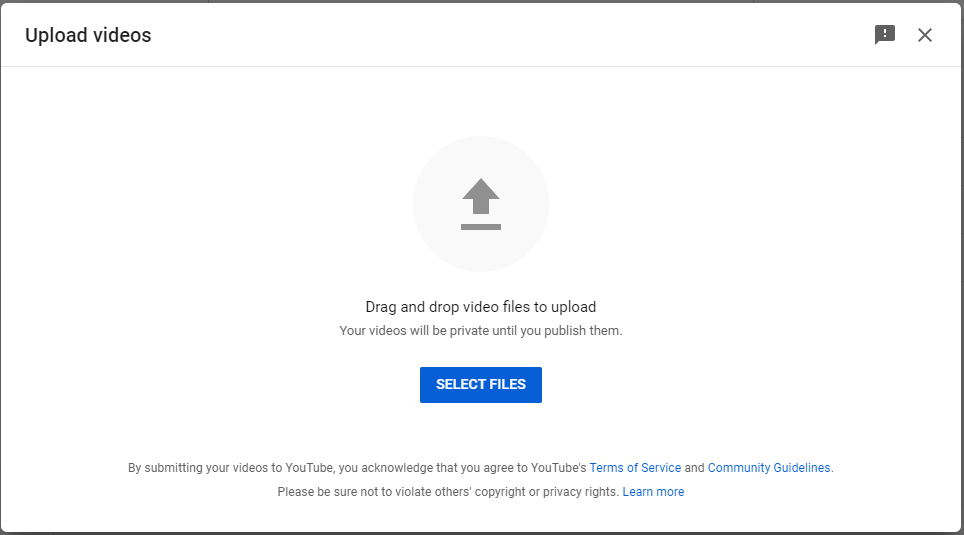964x535 pixels.
Task: Select the exclamation speech bubble icon
Action: coord(885,35)
